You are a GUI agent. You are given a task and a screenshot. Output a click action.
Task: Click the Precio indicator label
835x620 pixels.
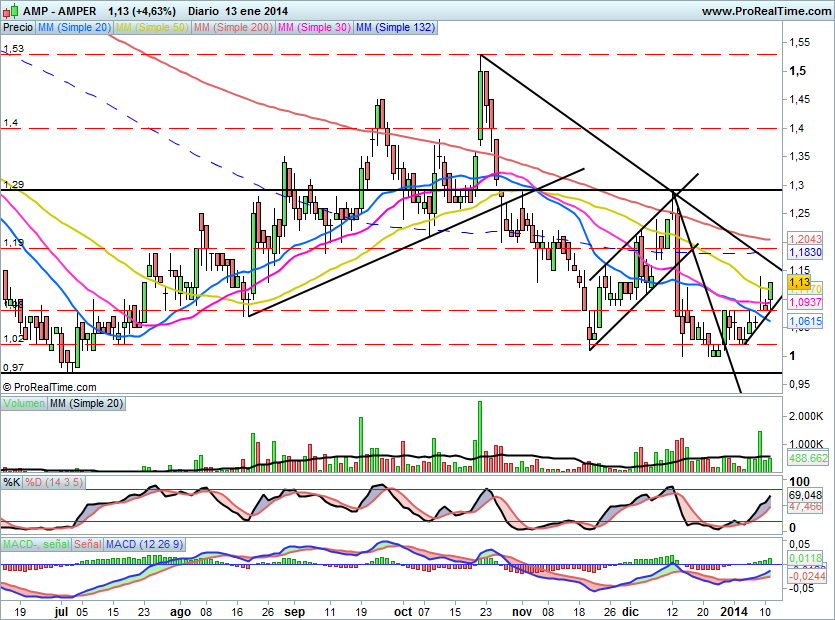click(x=18, y=27)
